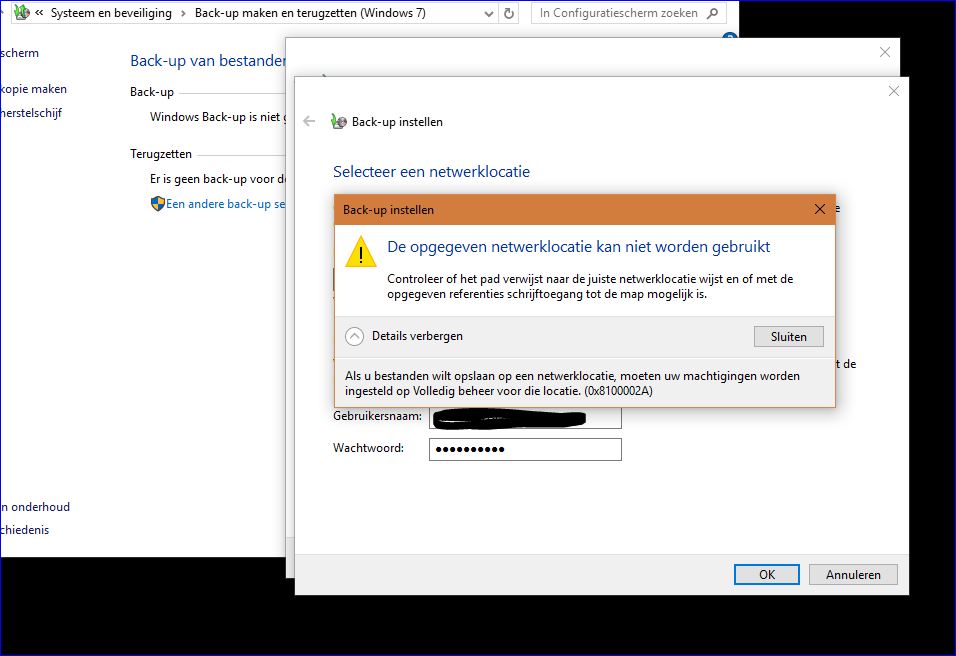Viewport: 956px width, 656px height.
Task: Click the breadcrumb overflow chevrons in address bar
Action: (39, 12)
